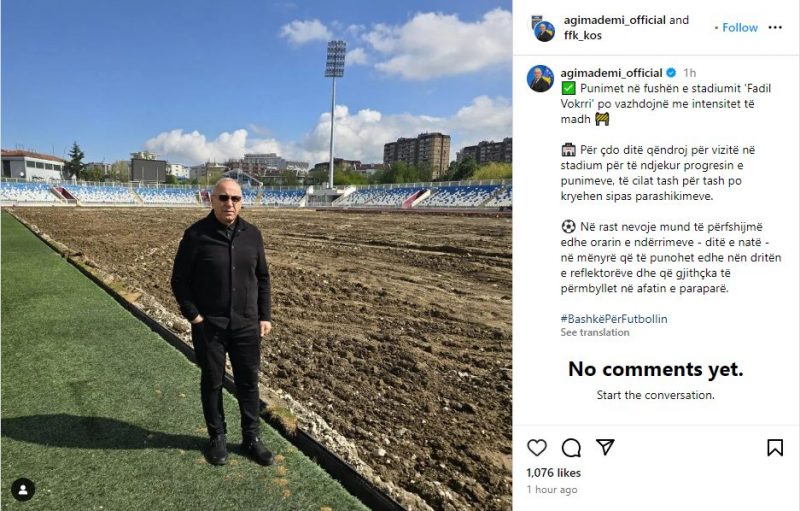View the 1,076 likes list
The height and width of the screenshot is (511, 800).
pyautogui.click(x=554, y=473)
